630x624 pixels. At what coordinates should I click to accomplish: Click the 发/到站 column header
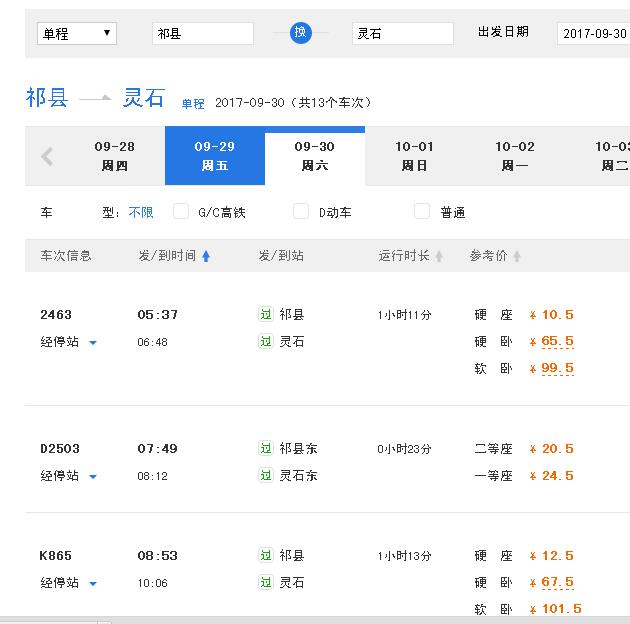281,256
